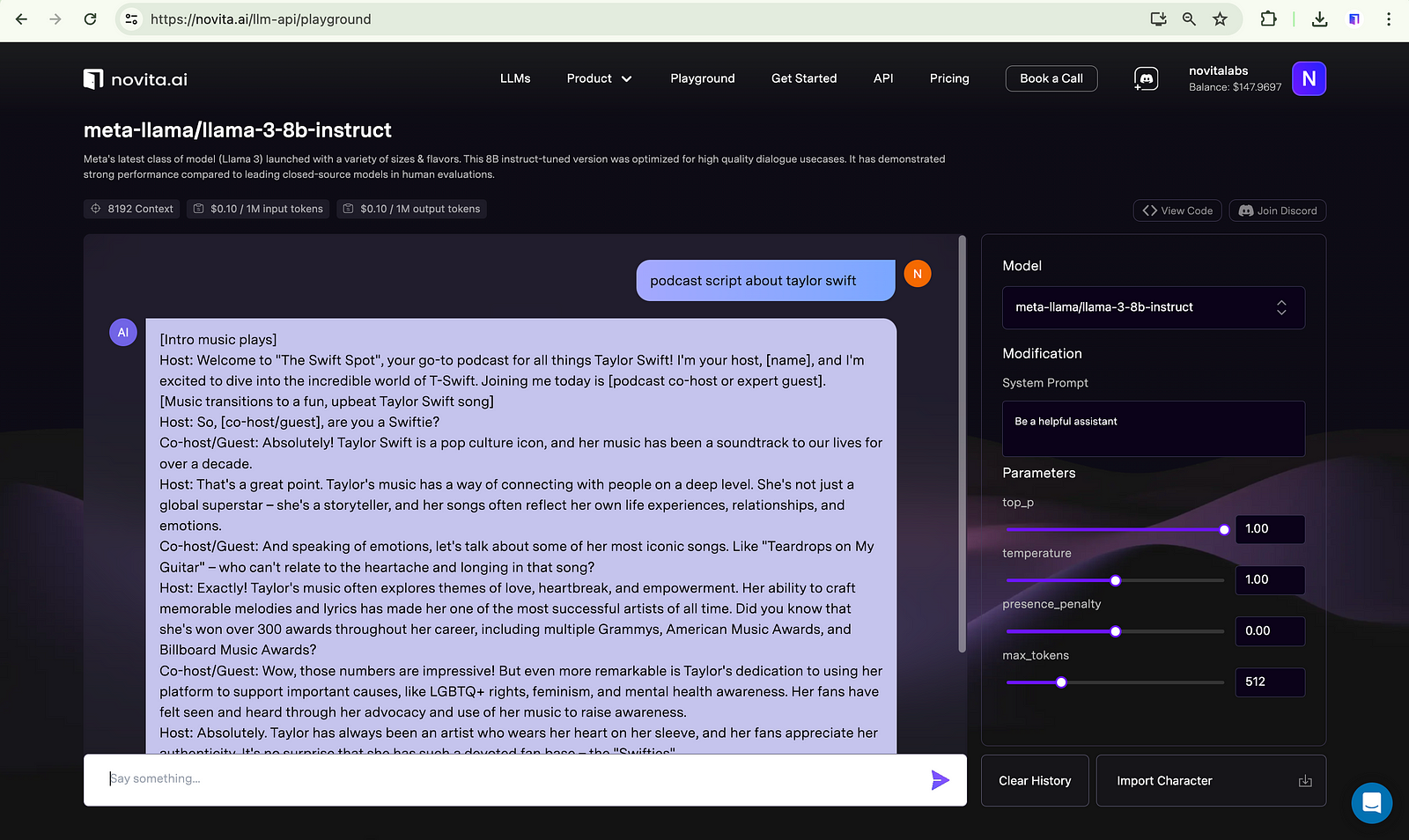The image size is (1409, 840).
Task: Open the Get Started page
Action: coord(804,78)
